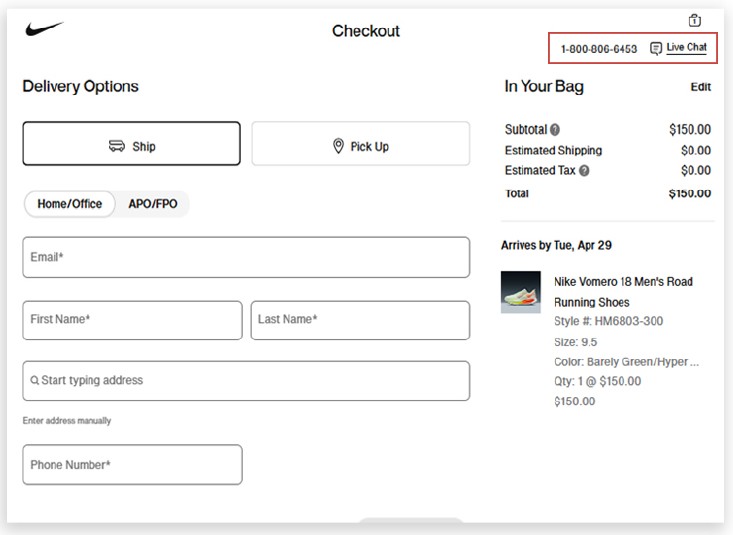733x535 pixels.
Task: Click the Style # HM6803-300 text
Action: pyautogui.click(x=608, y=321)
